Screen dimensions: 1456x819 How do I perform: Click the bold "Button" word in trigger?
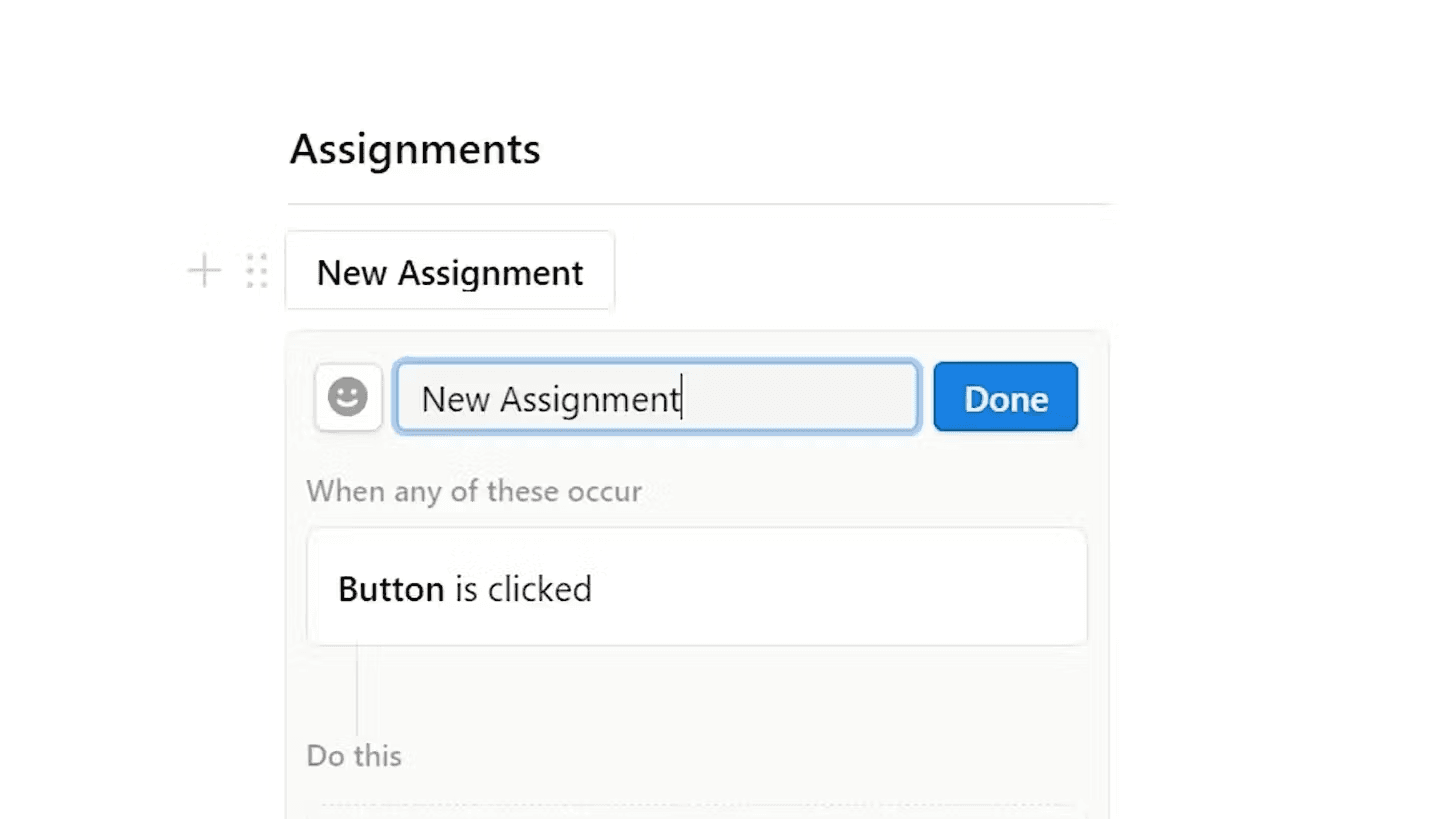tap(391, 589)
